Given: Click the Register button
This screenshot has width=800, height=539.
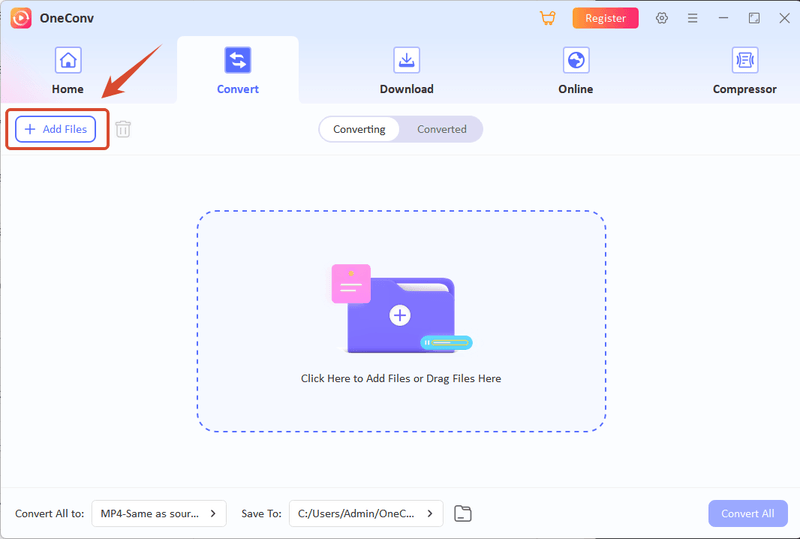Looking at the screenshot, I should point(605,18).
